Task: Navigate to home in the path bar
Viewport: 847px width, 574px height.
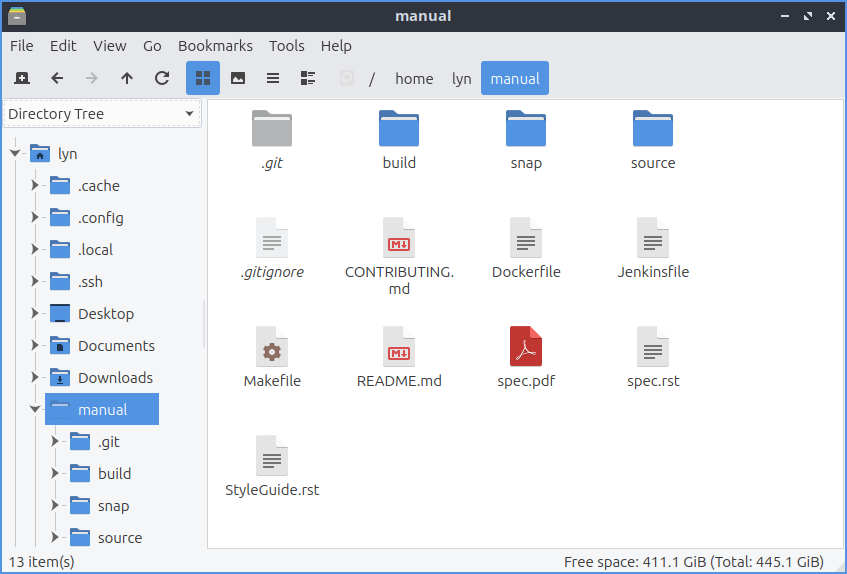Action: click(414, 78)
